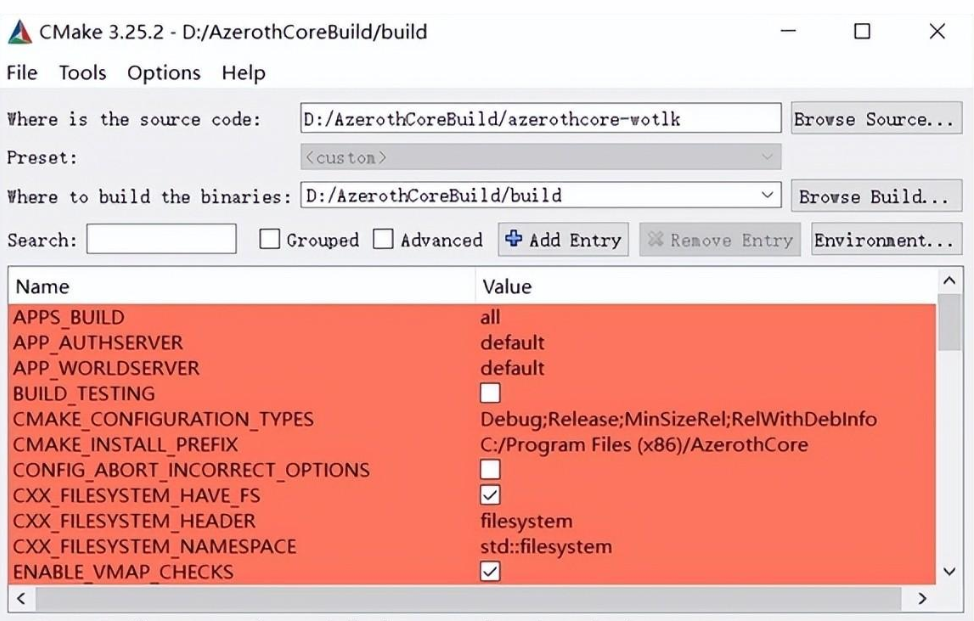
Task: Click the plus icon on Add Entry
Action: pos(513,238)
